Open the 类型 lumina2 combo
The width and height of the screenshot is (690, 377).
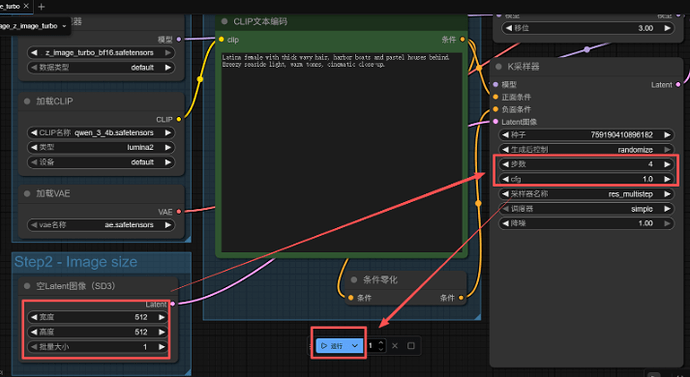[101, 147]
